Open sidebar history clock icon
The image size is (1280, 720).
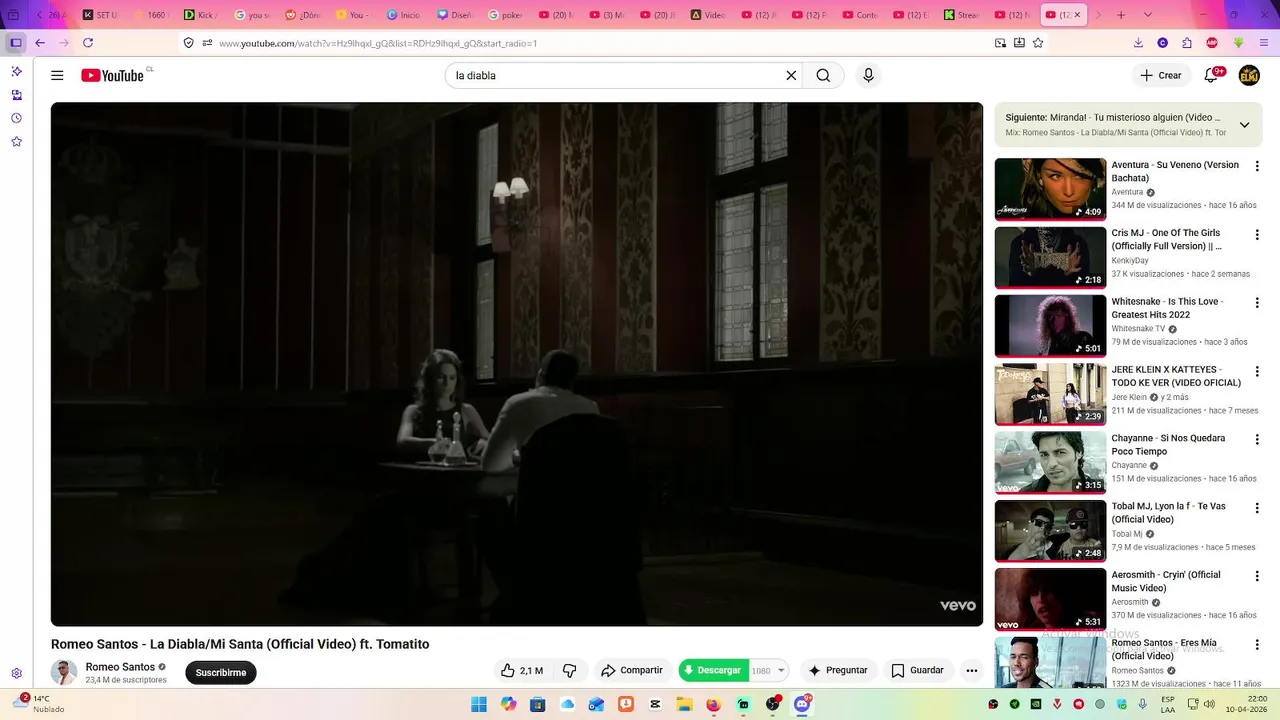coord(16,118)
